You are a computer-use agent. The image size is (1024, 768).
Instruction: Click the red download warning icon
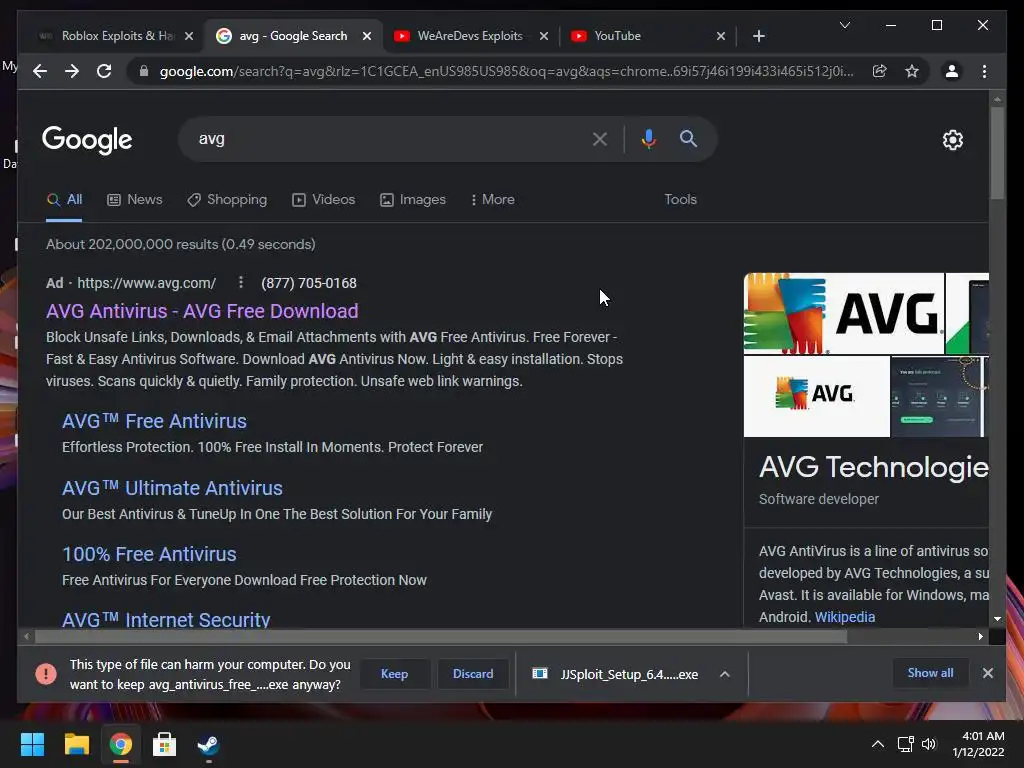coord(46,674)
